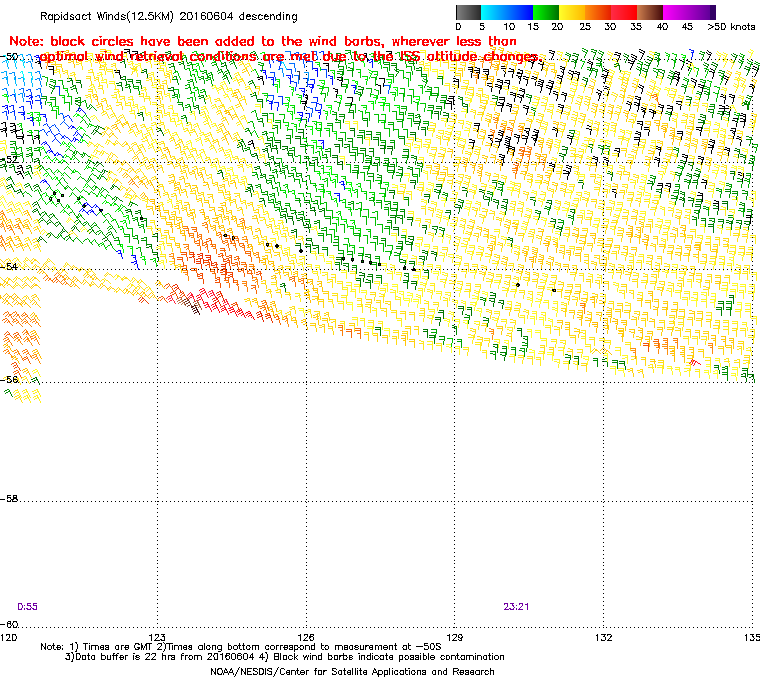Select the cyan 5-10 knots color bar segment
760x688 pixels.
[494, 12]
